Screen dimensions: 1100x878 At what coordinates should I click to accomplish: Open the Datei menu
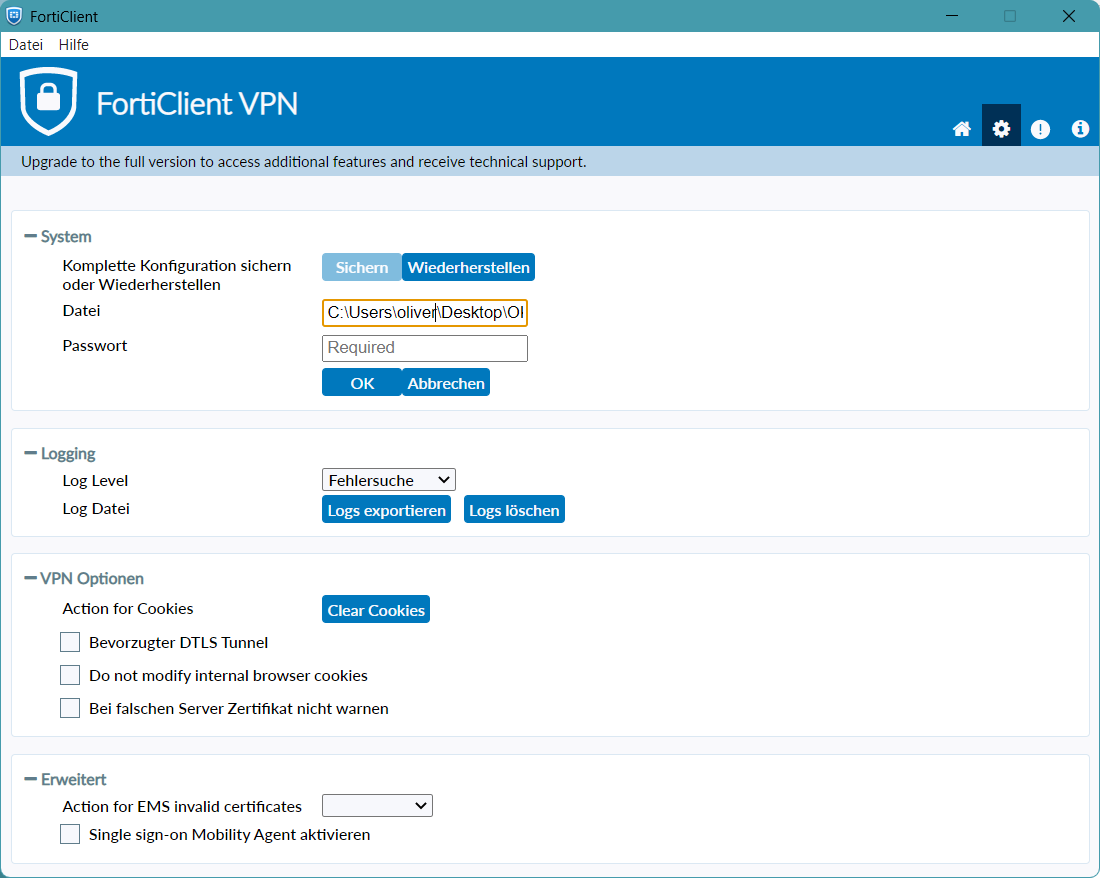pyautogui.click(x=26, y=45)
